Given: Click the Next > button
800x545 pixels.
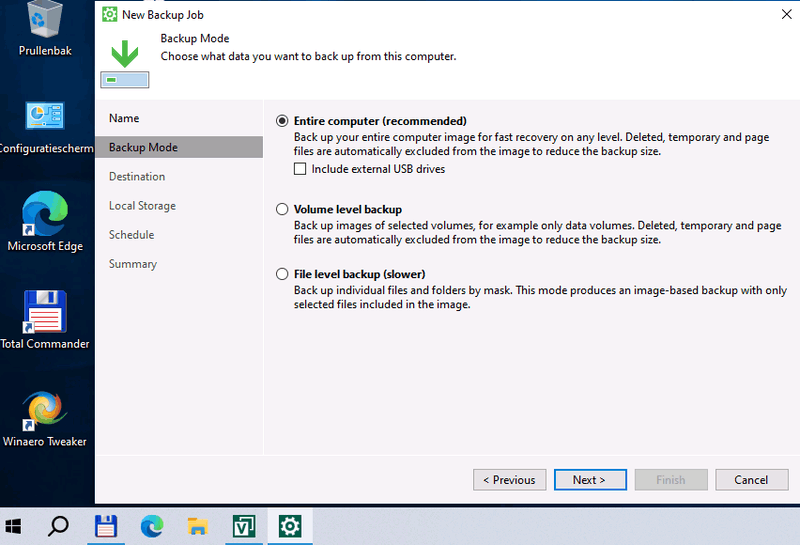Looking at the screenshot, I should [x=590, y=480].
